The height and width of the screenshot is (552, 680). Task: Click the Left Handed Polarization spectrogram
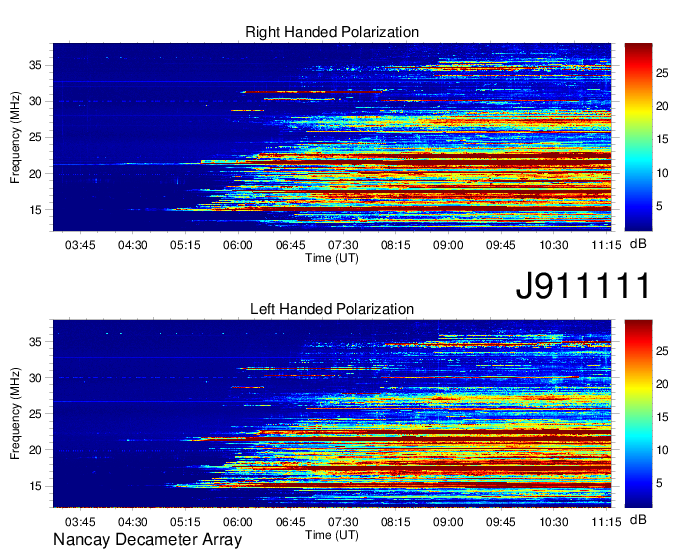click(332, 414)
